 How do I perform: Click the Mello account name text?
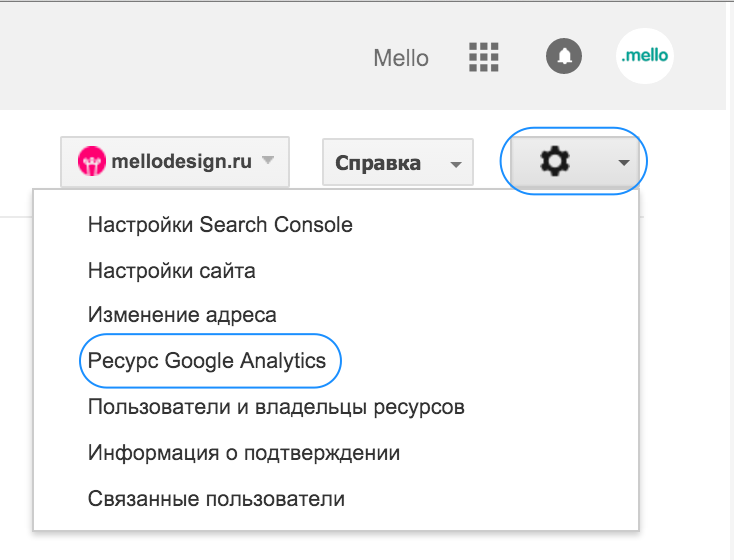[x=401, y=58]
